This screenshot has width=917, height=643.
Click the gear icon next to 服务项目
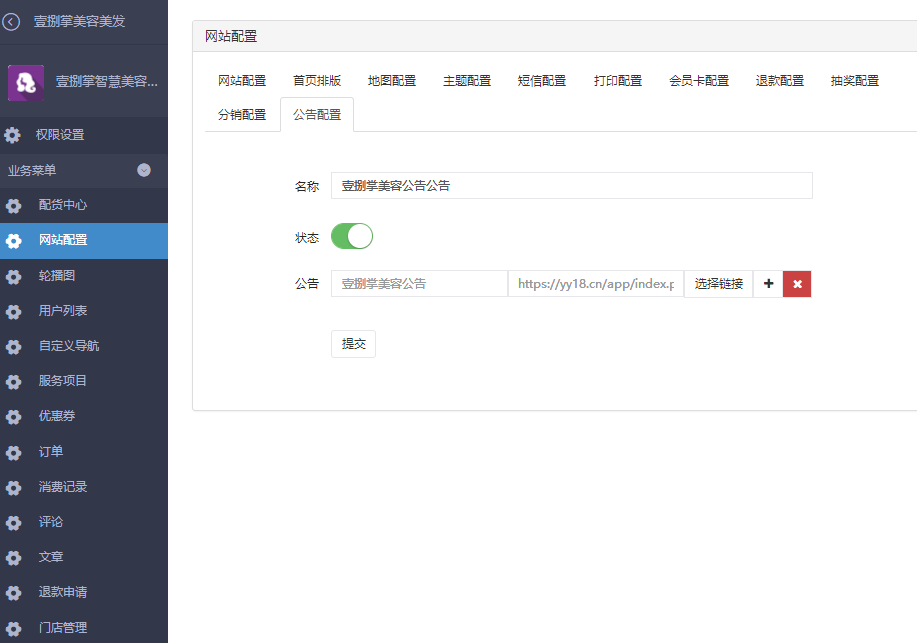(13, 381)
